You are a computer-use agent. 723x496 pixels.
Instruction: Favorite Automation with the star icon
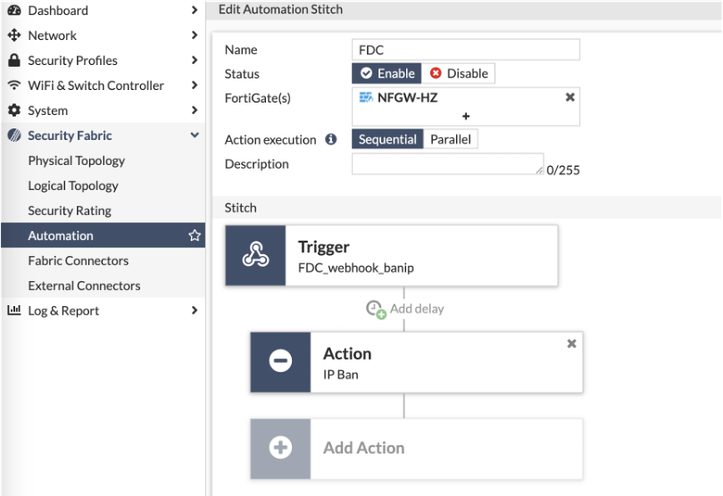click(x=195, y=236)
